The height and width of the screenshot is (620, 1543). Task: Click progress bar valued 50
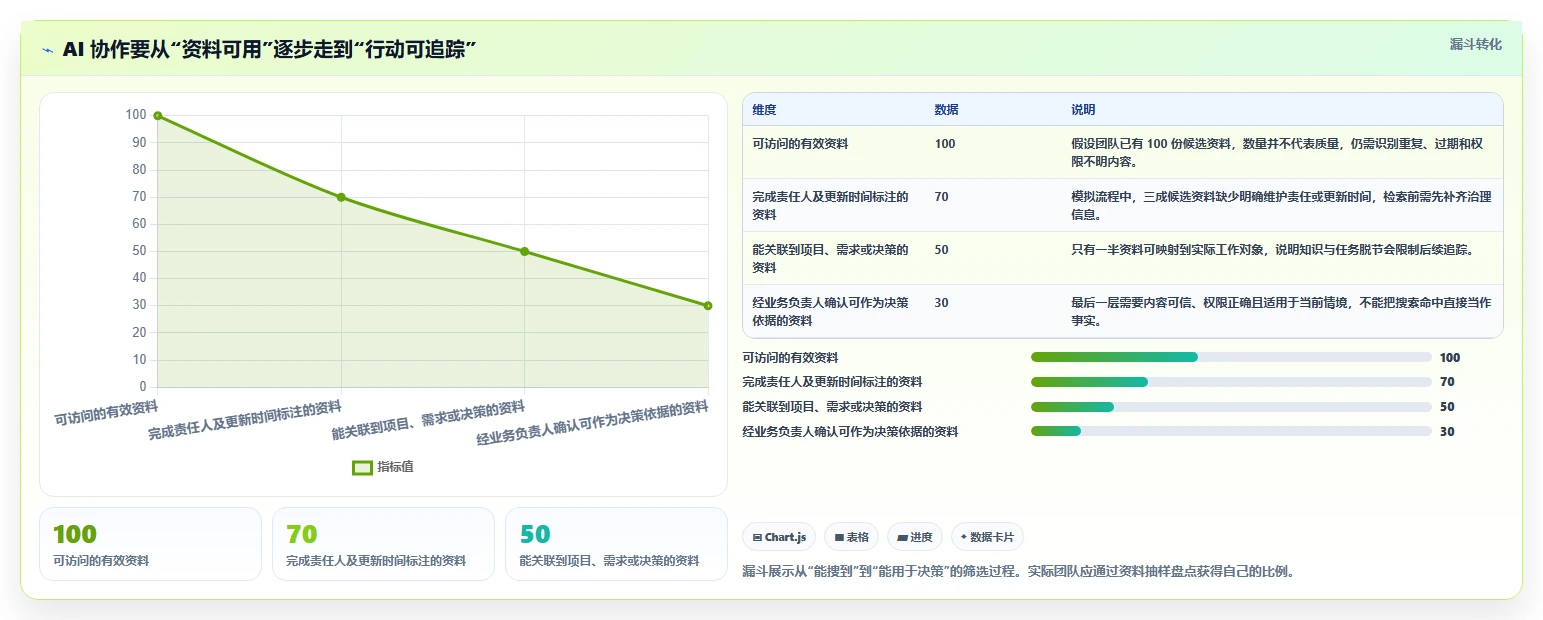coord(1231,407)
